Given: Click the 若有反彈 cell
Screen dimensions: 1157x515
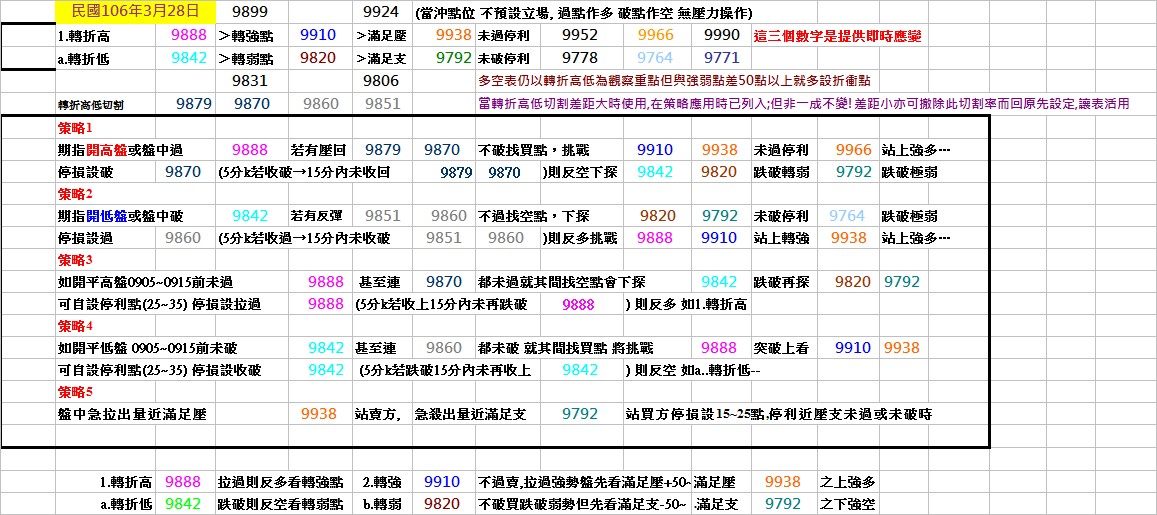Looking at the screenshot, I should (318, 217).
